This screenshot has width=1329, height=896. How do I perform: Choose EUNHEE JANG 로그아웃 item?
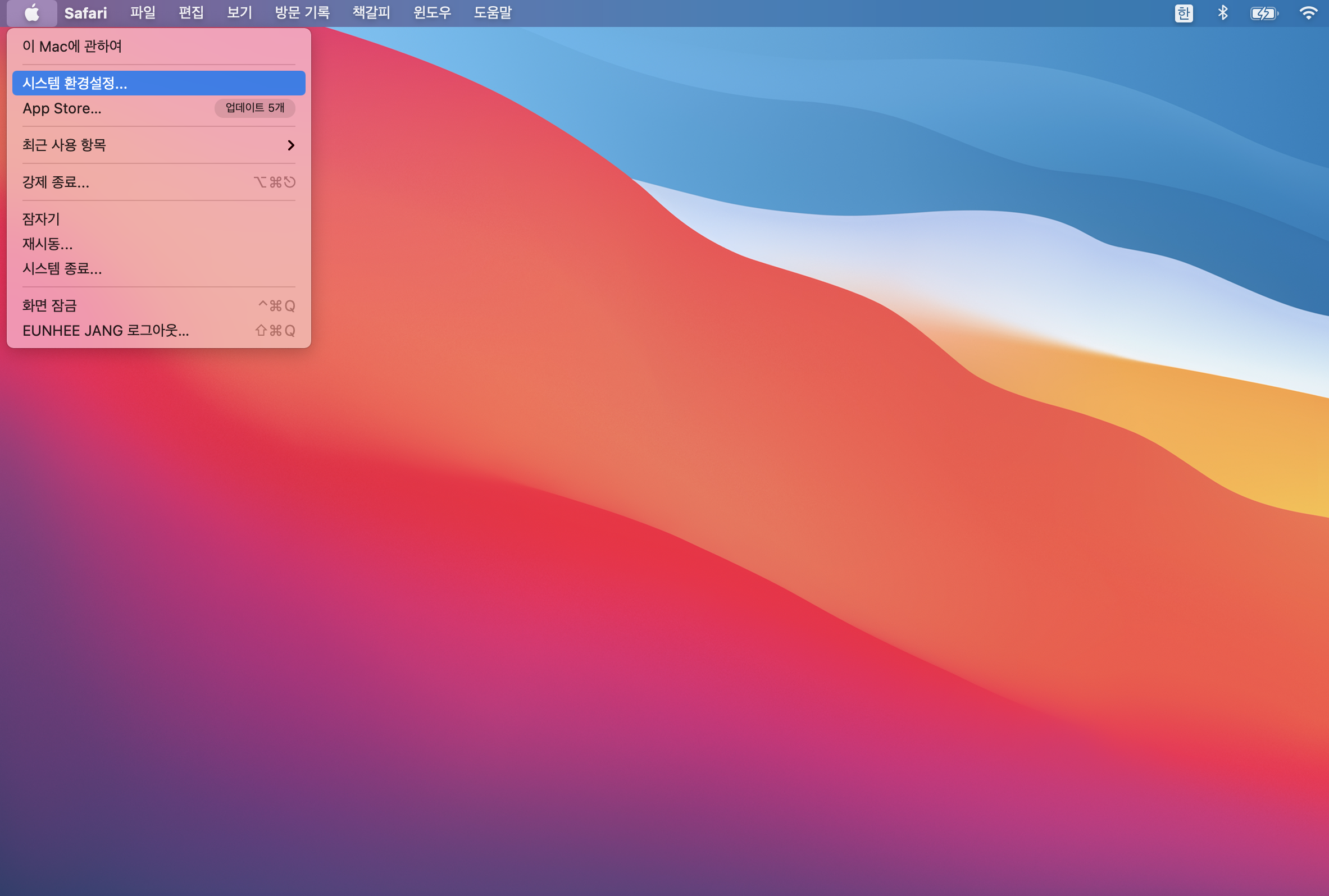[105, 331]
